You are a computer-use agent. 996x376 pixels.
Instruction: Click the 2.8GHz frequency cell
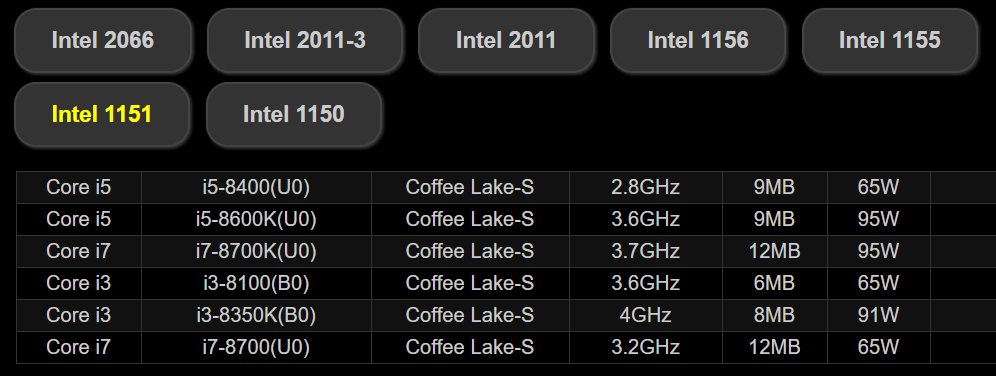(x=646, y=187)
